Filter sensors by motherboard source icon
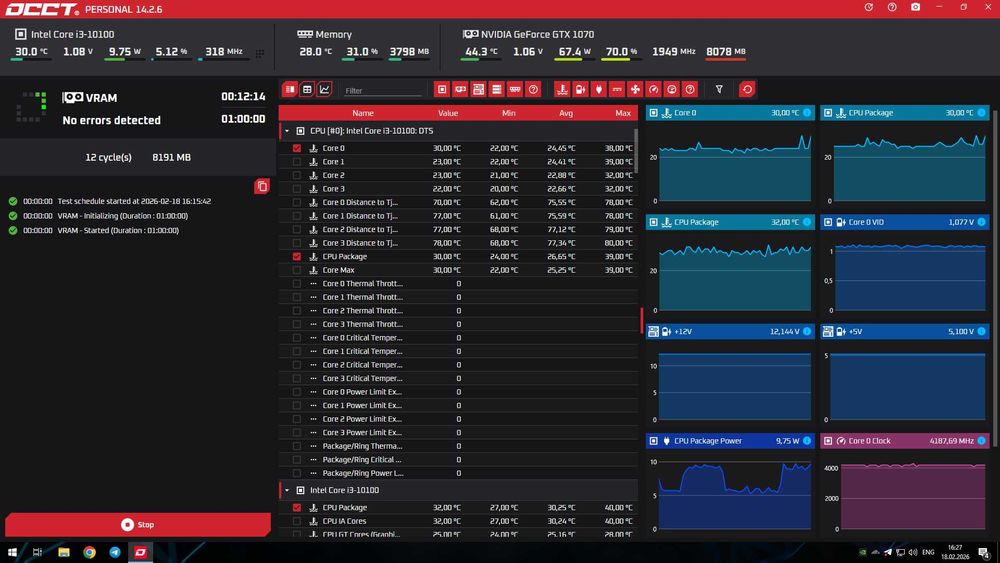Viewport: 1000px width, 563px height. [x=478, y=89]
